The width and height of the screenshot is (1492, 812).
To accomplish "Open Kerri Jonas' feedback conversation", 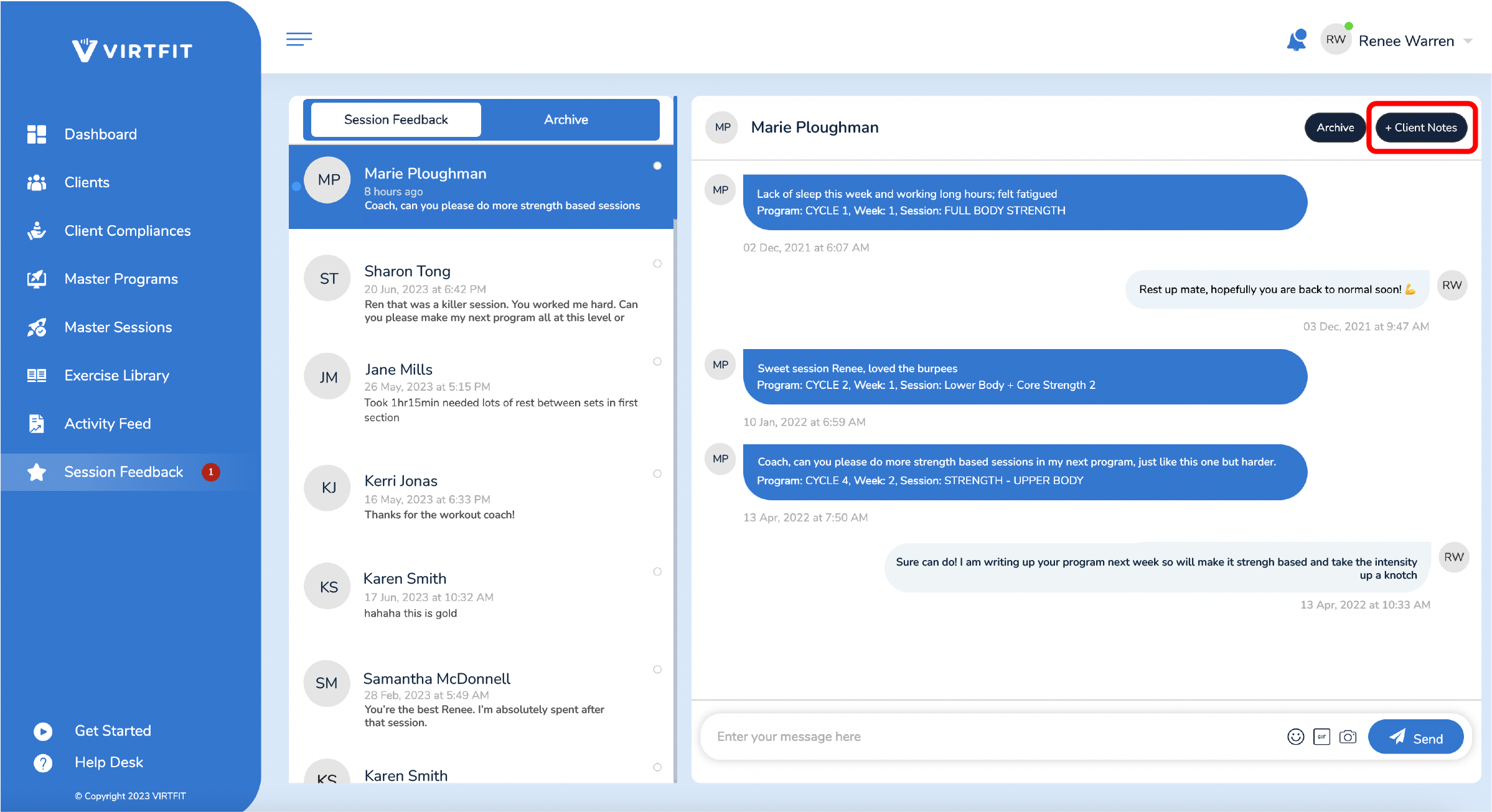I will pos(481,495).
